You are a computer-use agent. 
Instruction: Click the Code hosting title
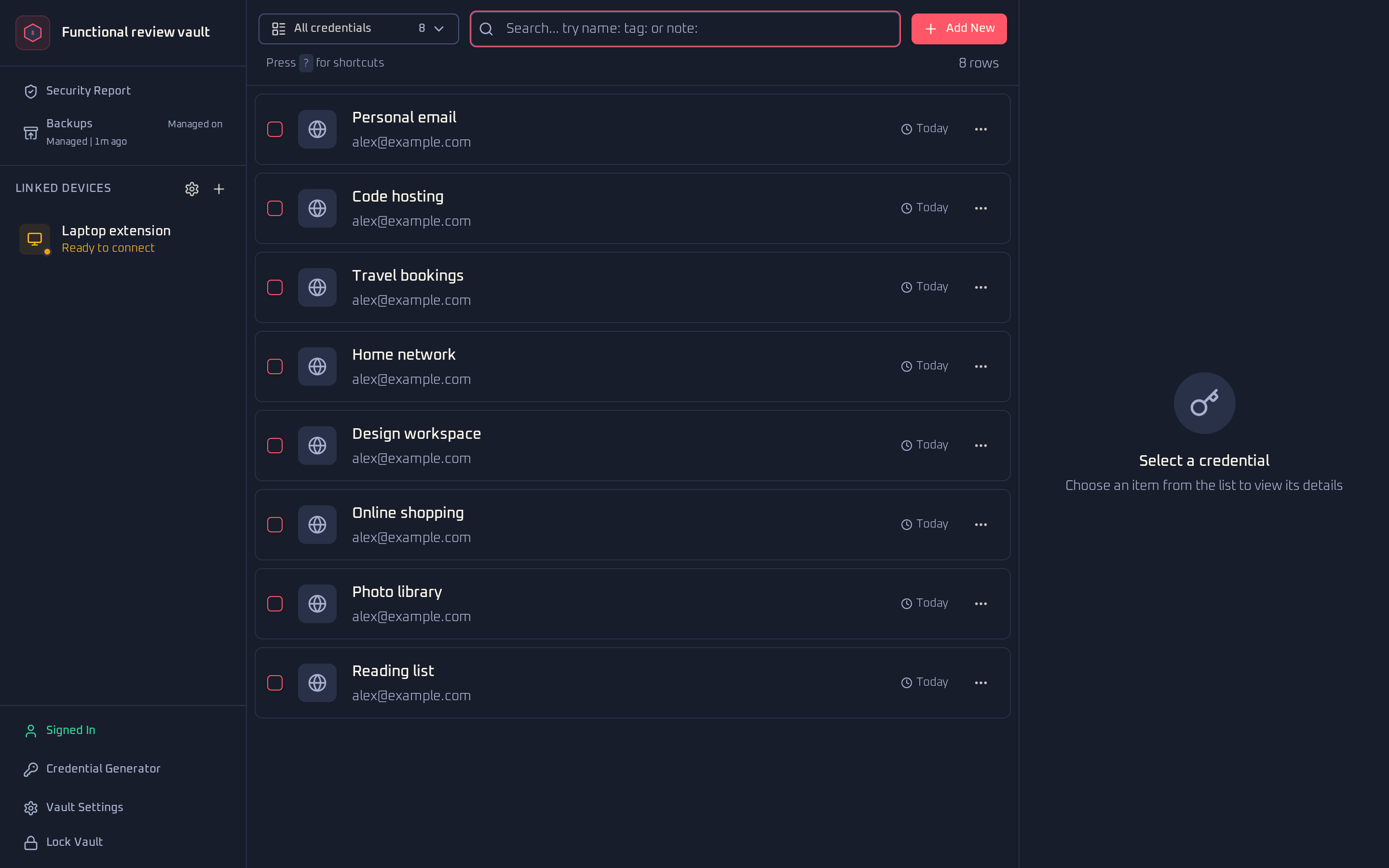coord(398,196)
